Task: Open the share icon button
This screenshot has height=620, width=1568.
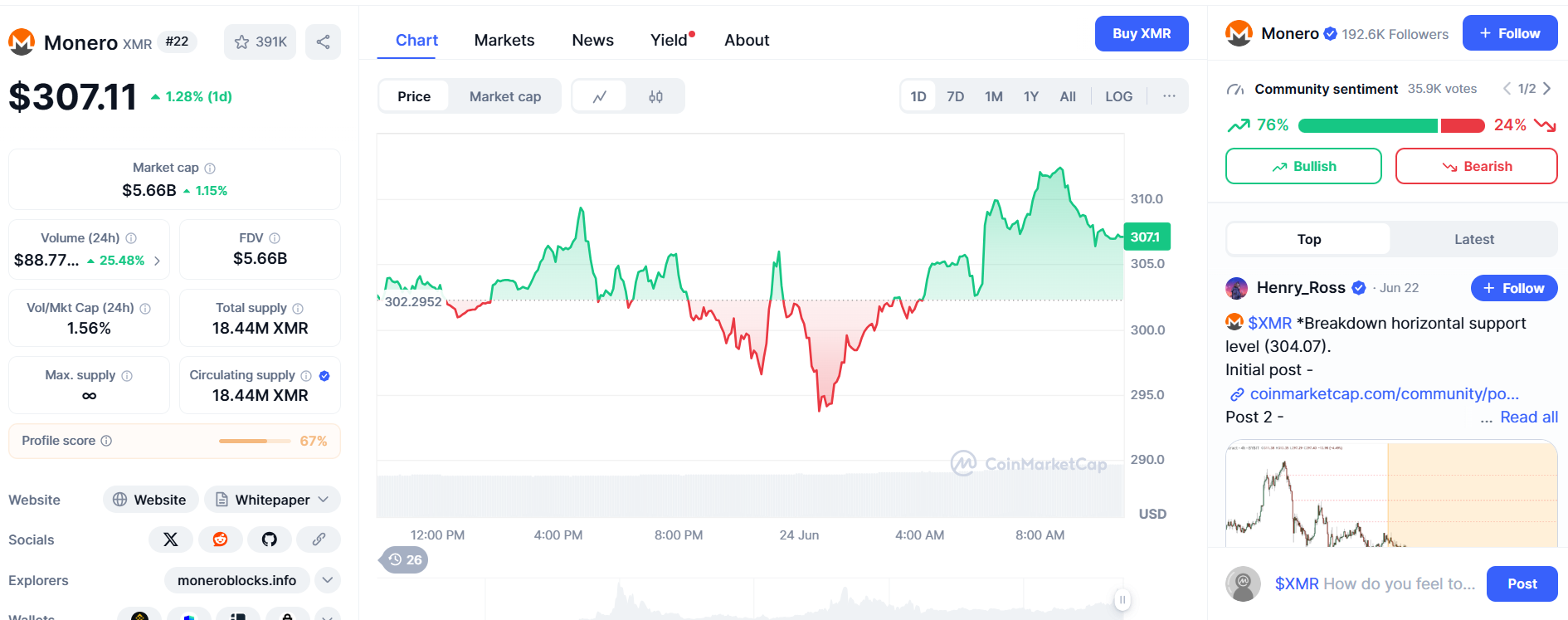Action: click(323, 41)
